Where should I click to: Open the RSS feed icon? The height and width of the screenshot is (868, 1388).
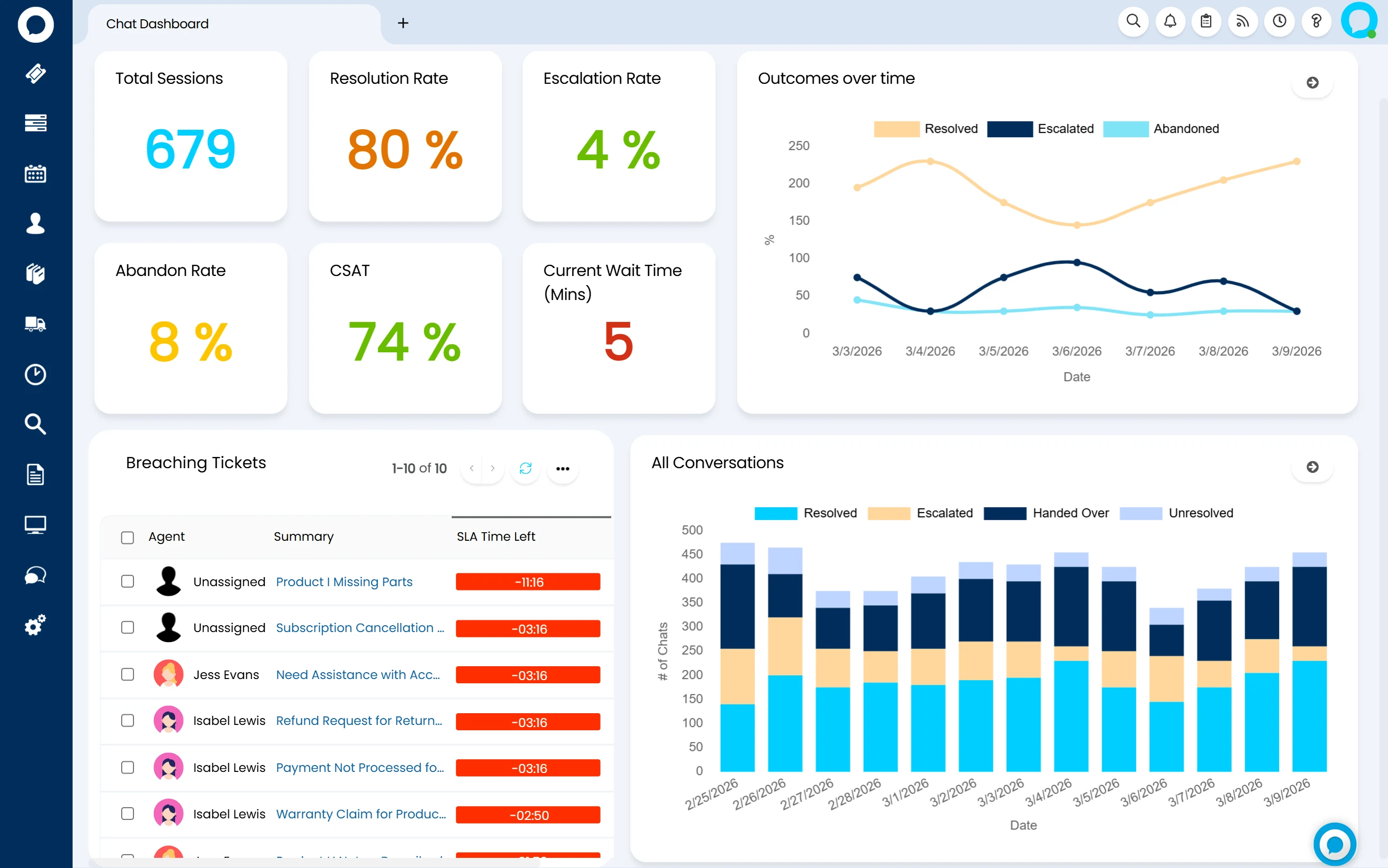(x=1243, y=22)
